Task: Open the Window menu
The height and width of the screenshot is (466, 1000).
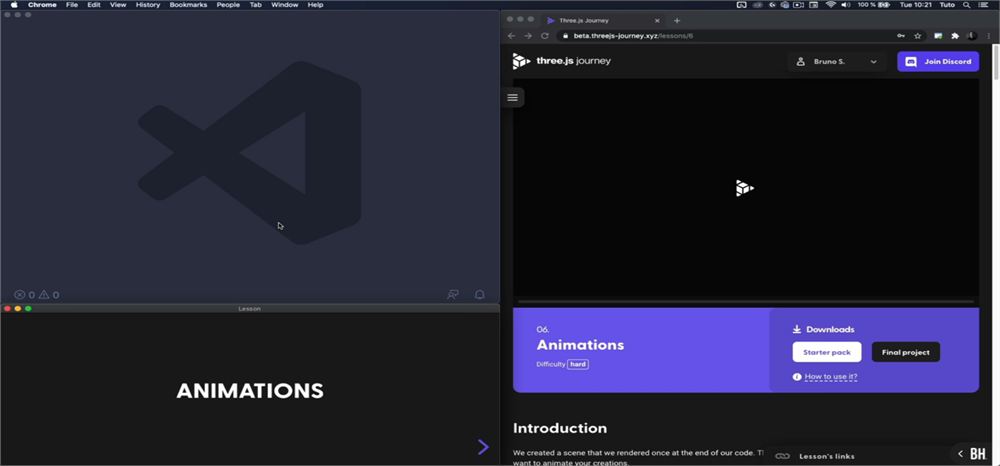Action: [x=284, y=4]
